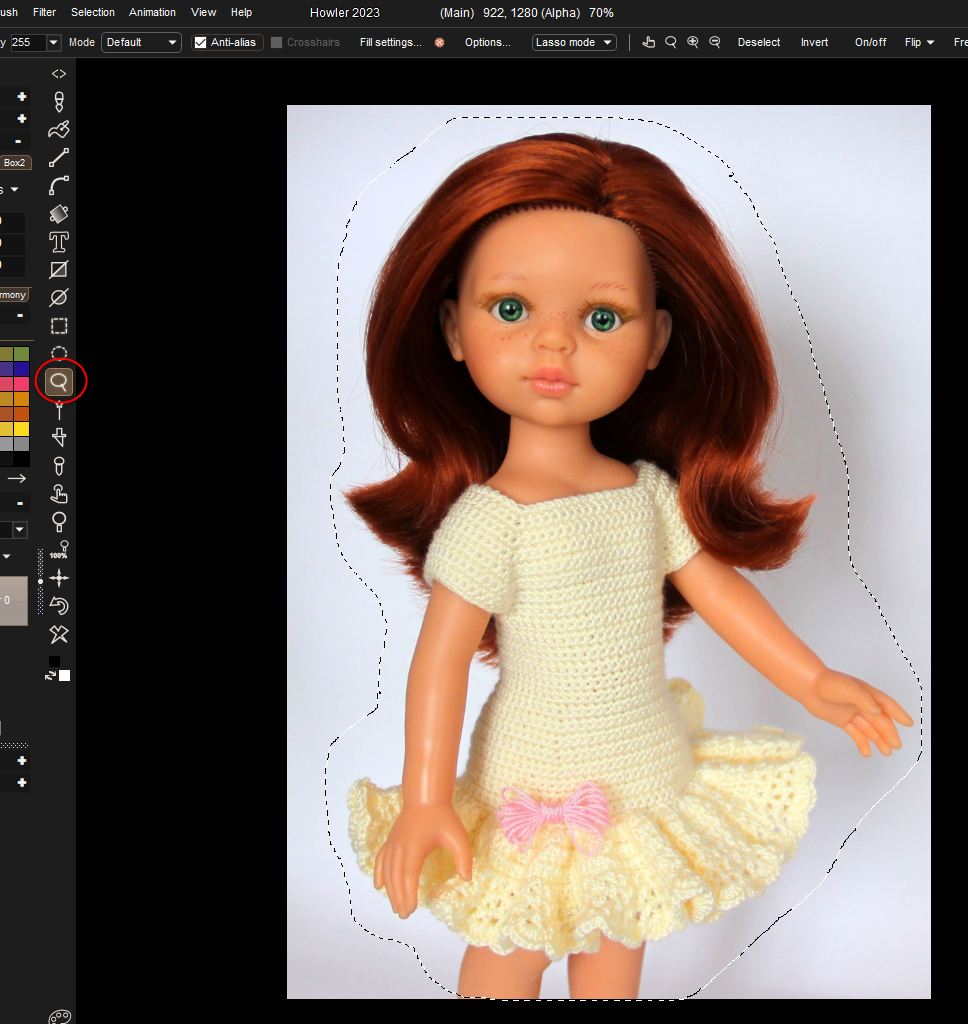Screen dimensions: 968x1024
Task: Click the Deselect button
Action: coord(759,42)
